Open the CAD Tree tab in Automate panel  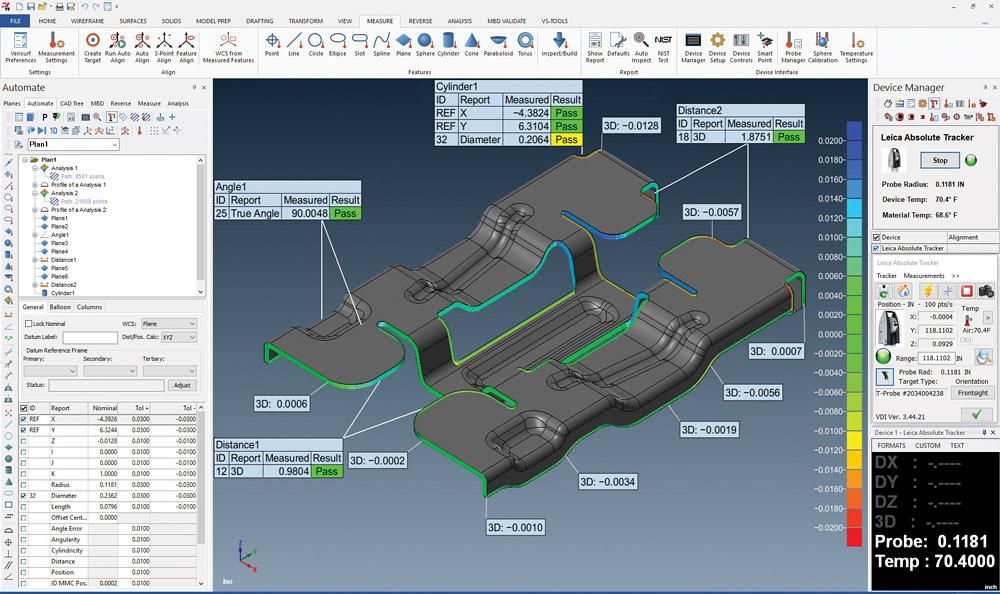coord(69,104)
